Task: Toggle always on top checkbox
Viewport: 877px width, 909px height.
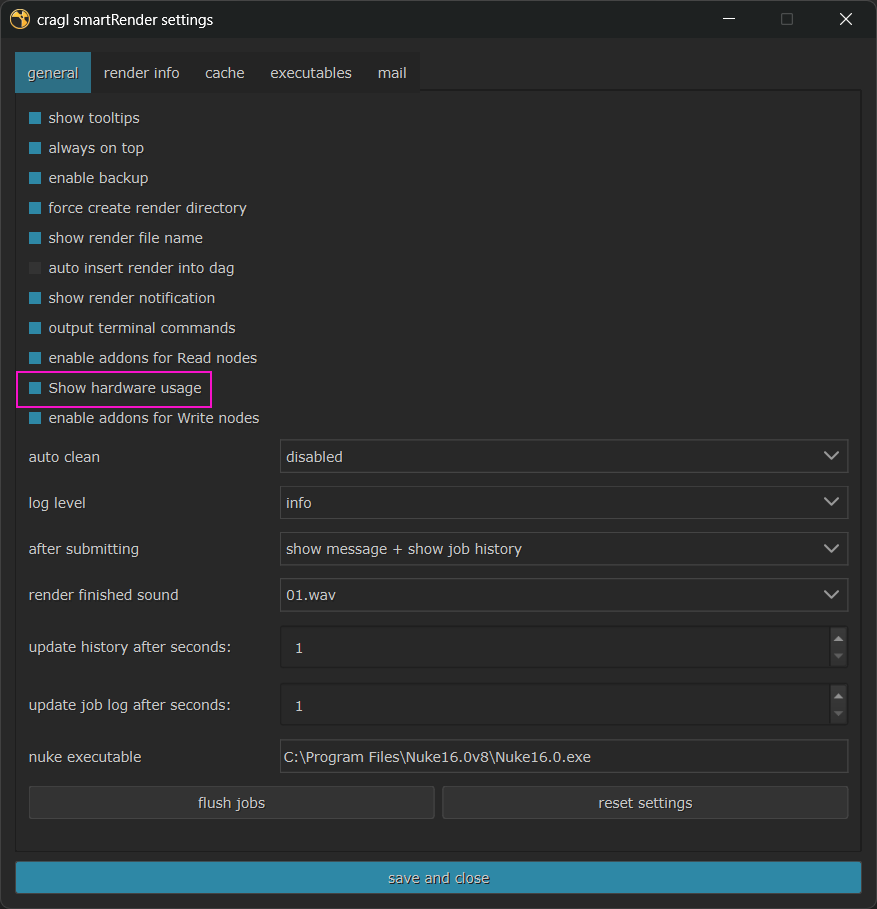Action: click(35, 148)
